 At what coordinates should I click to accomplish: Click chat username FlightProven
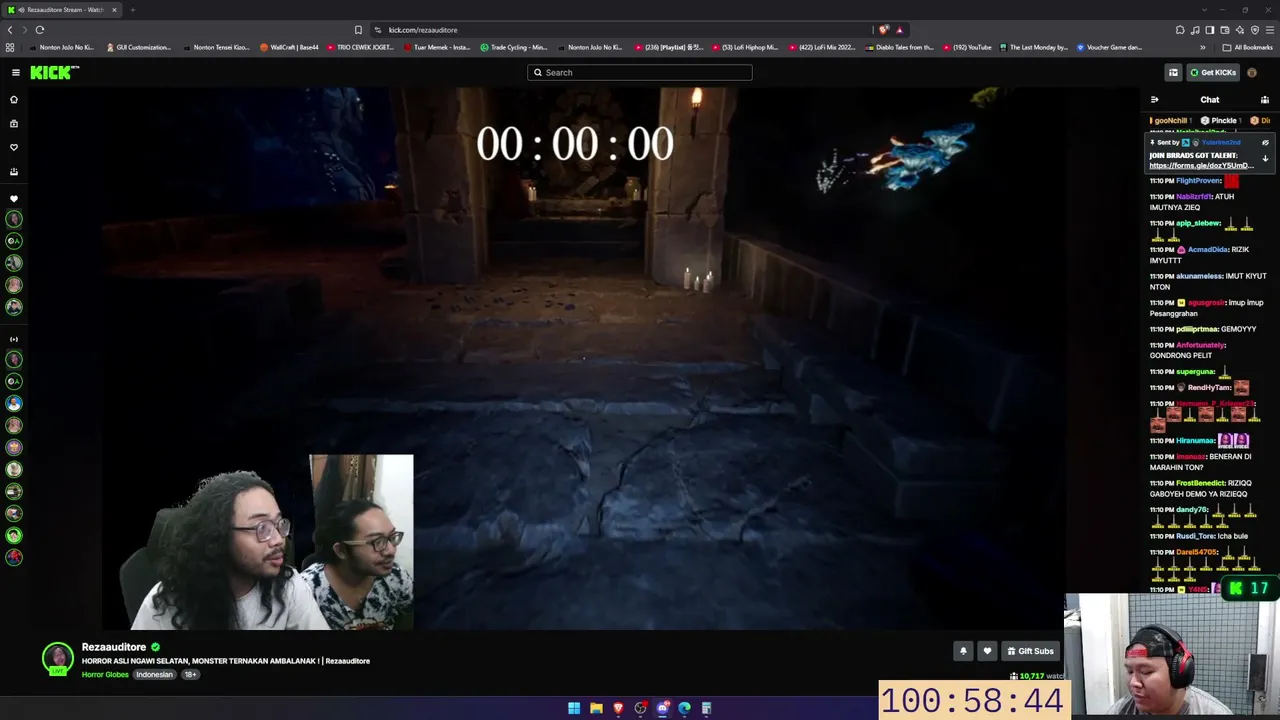pyautogui.click(x=1198, y=181)
